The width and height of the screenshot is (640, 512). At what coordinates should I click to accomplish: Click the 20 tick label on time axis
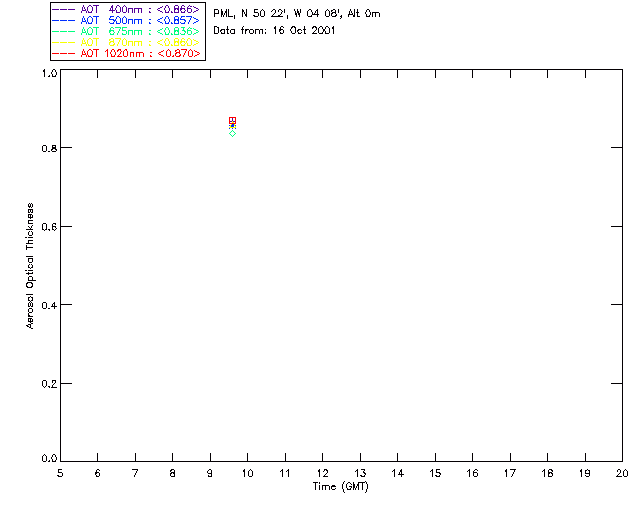[x=622, y=472]
